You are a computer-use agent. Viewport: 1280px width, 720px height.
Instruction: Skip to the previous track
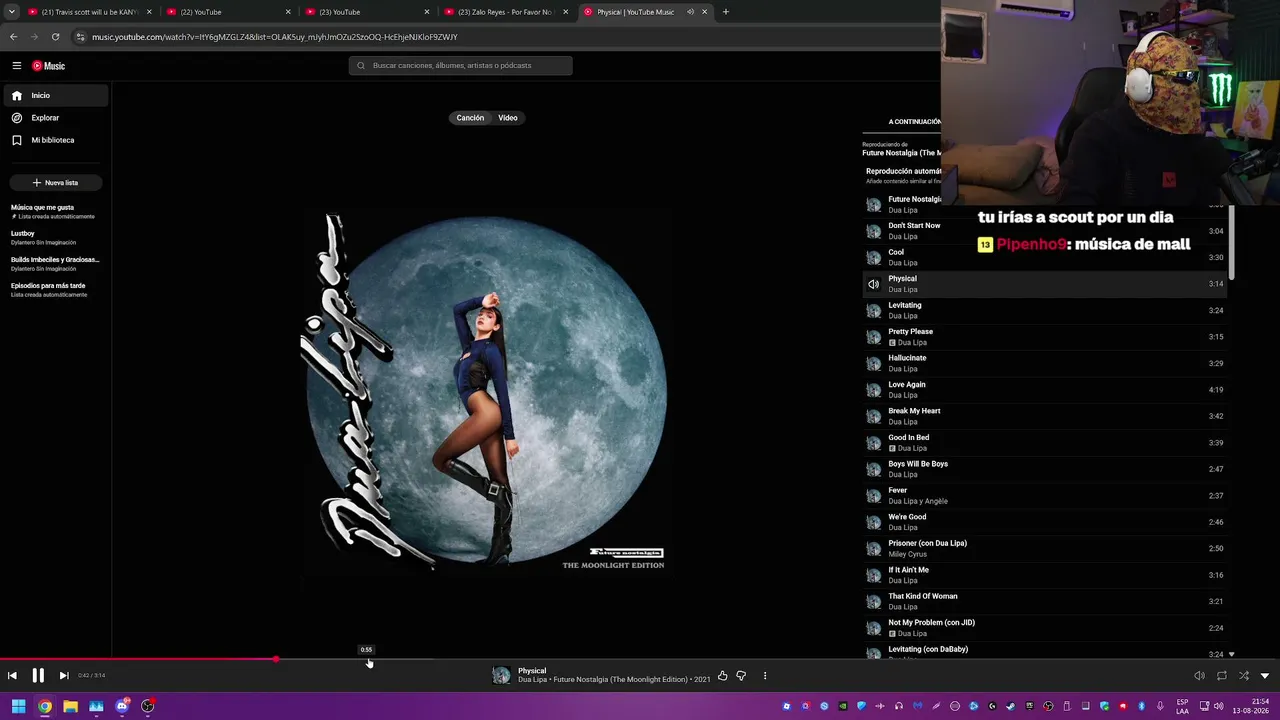click(12, 676)
